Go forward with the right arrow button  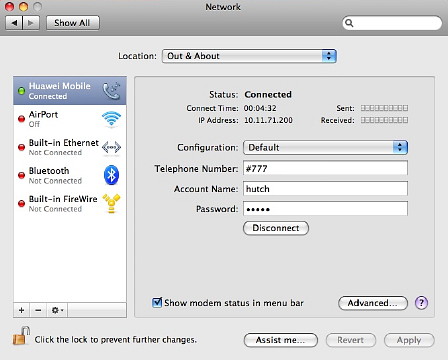point(31,23)
